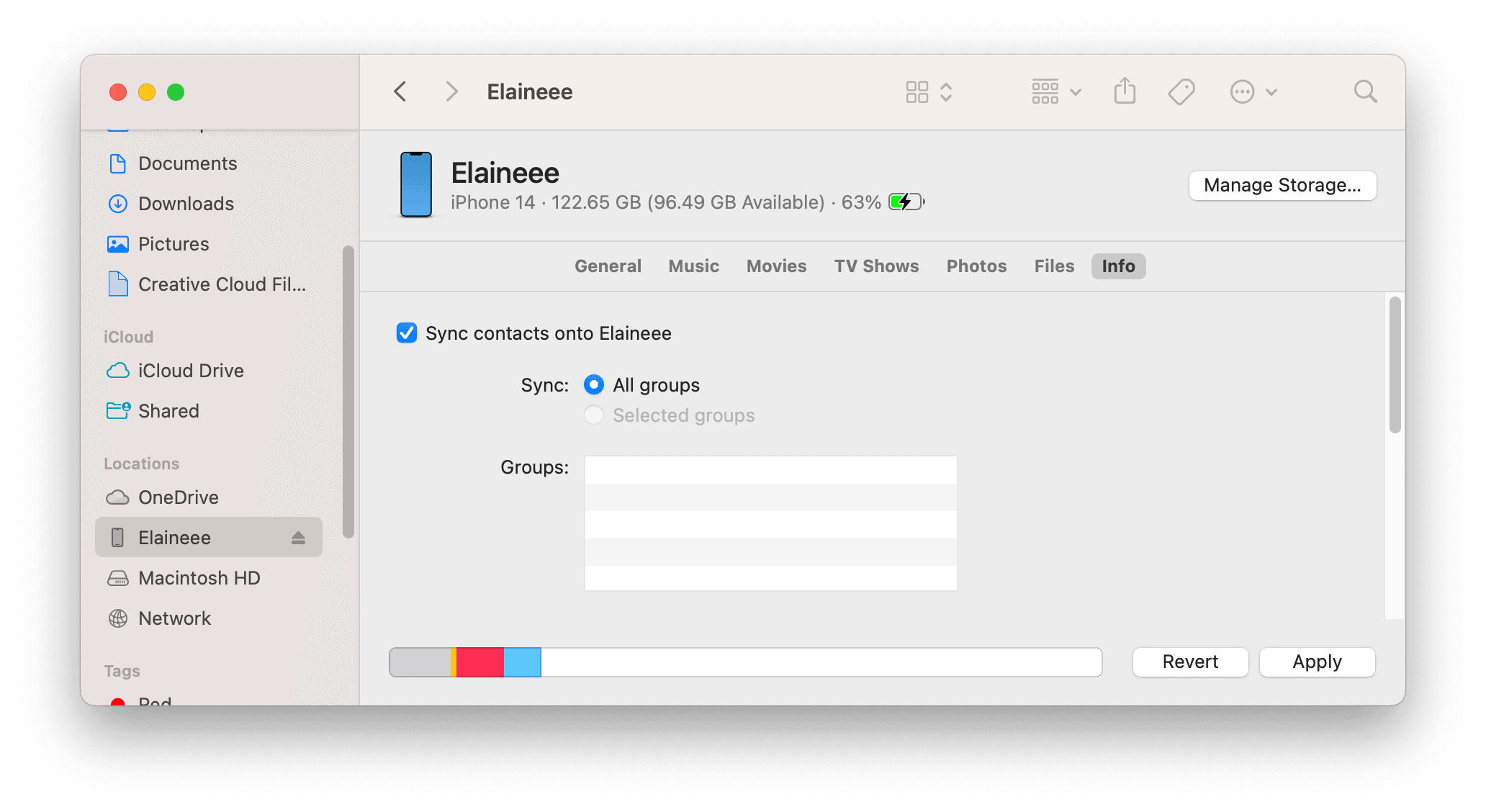Click the Share toolbar icon
Image resolution: width=1486 pixels, height=812 pixels.
1125,91
